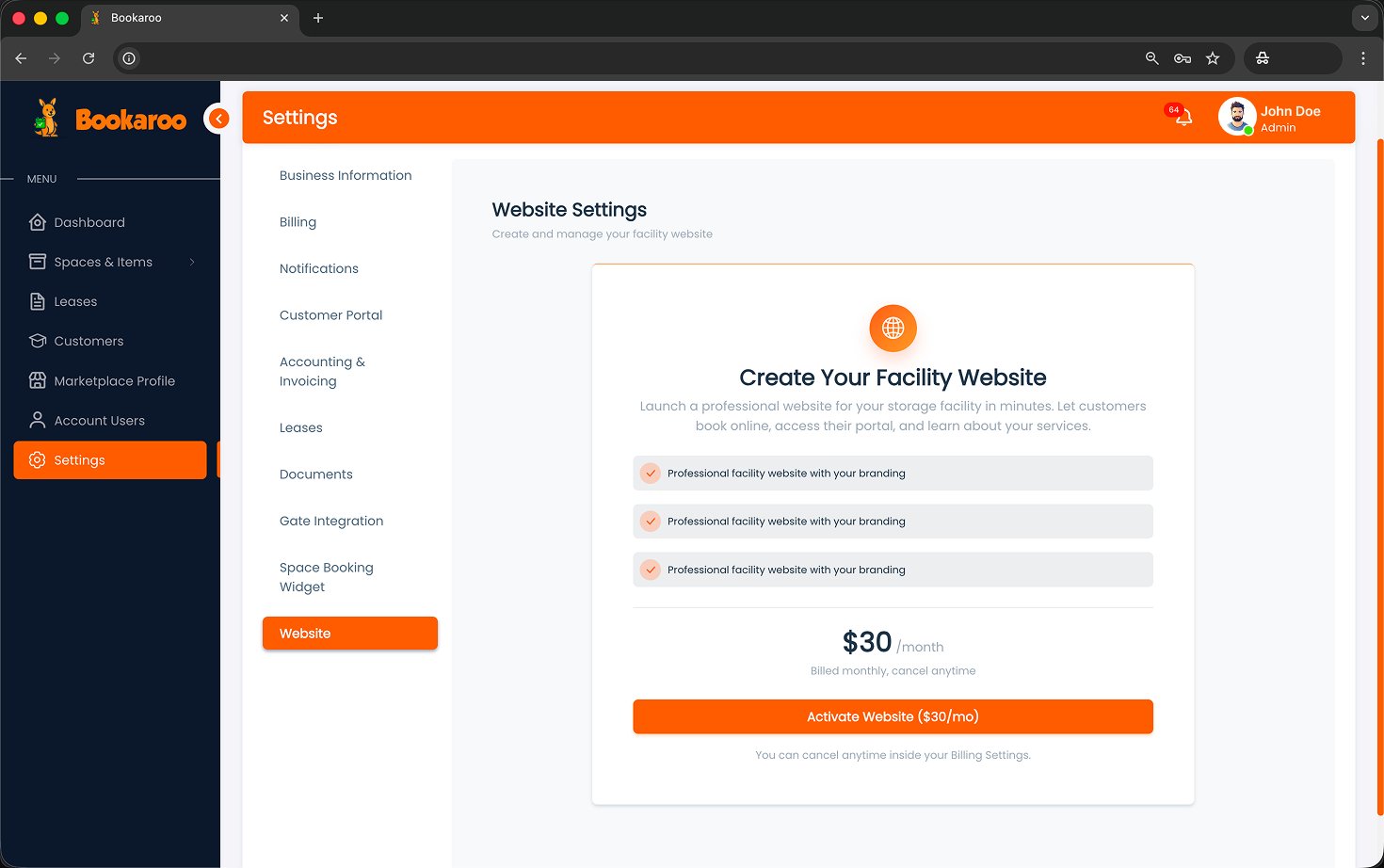Toggle the first branding feature checkmark
This screenshot has height=868, width=1384.
click(650, 473)
